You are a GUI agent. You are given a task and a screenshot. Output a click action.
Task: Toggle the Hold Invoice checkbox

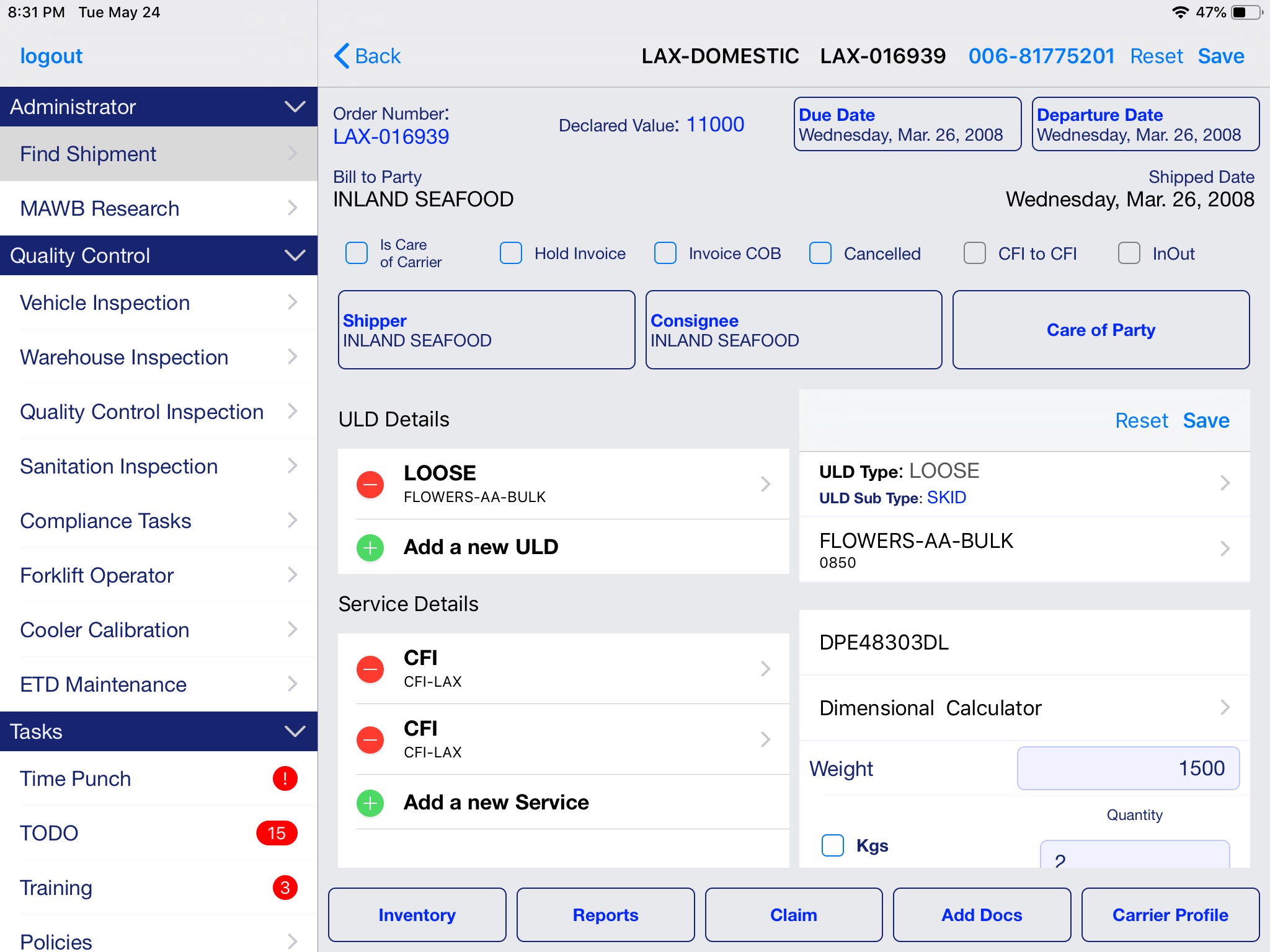511,252
